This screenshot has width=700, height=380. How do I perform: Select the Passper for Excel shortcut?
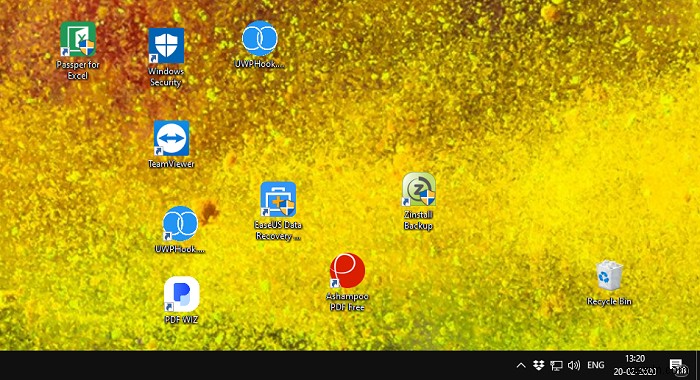[78, 50]
